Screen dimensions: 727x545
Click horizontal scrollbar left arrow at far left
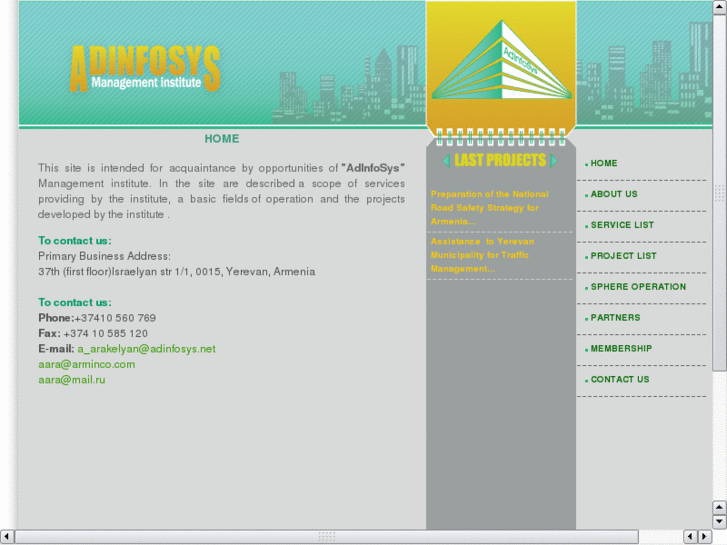pos(7,537)
